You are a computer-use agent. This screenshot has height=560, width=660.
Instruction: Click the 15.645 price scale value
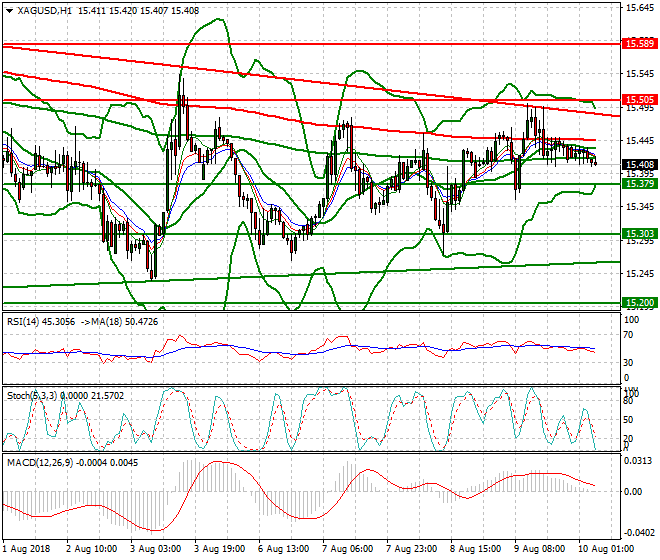point(640,8)
